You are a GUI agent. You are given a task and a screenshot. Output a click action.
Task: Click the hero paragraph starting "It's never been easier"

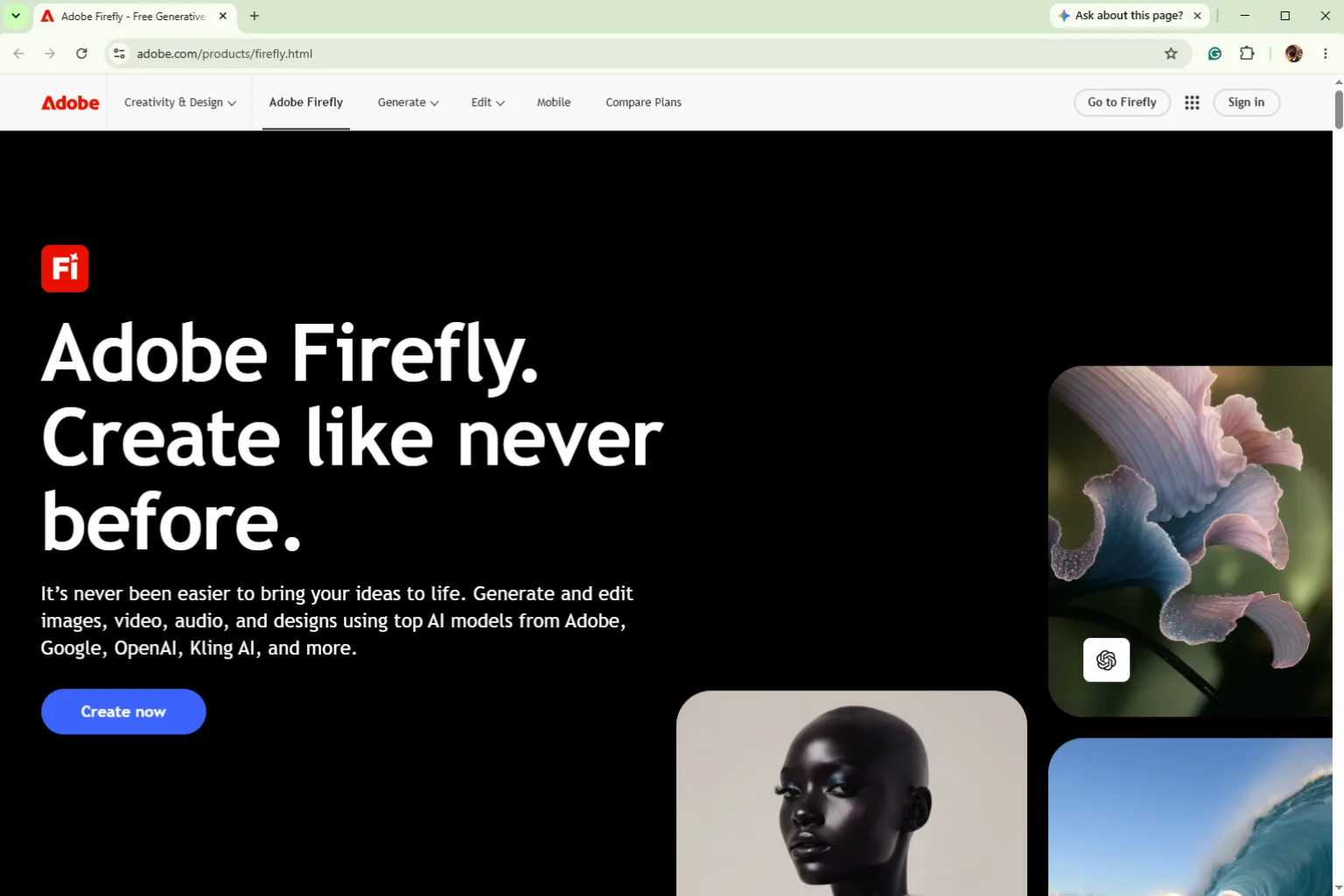point(337,620)
